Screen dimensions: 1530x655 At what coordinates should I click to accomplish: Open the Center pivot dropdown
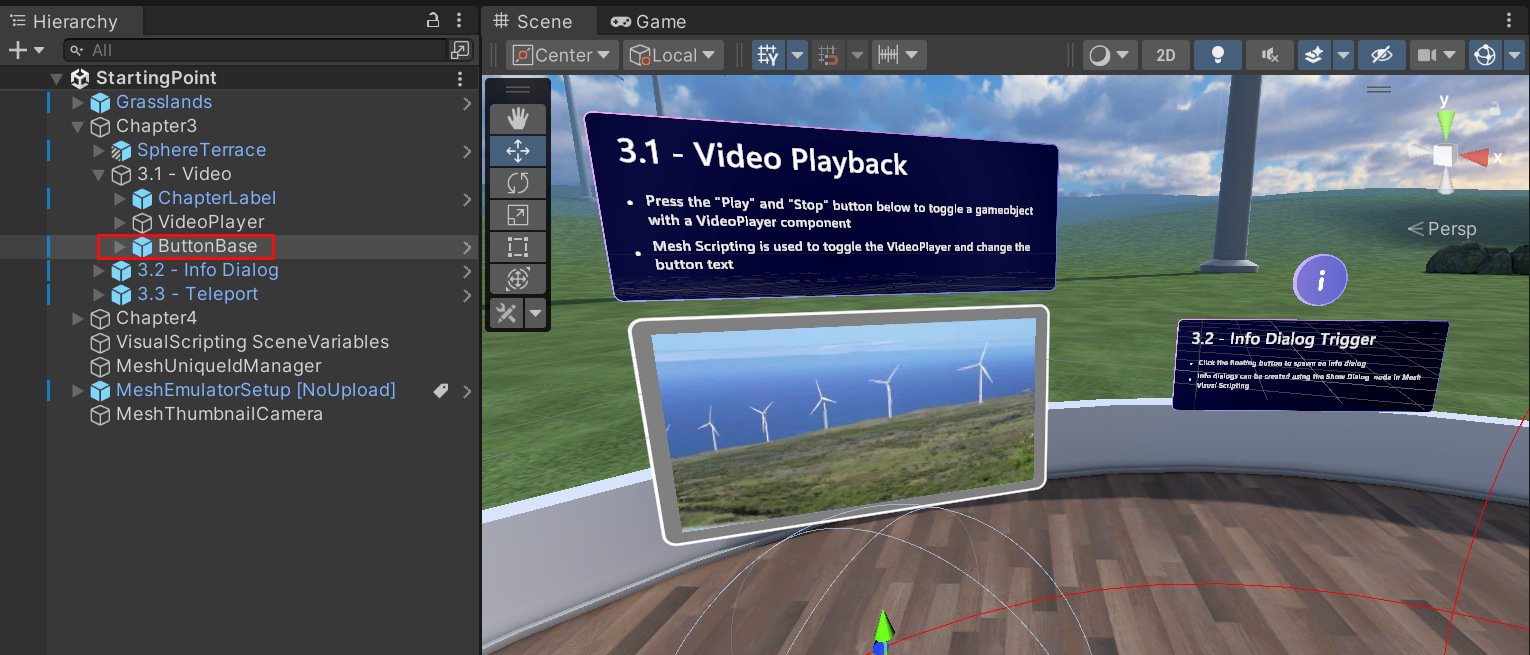point(561,55)
